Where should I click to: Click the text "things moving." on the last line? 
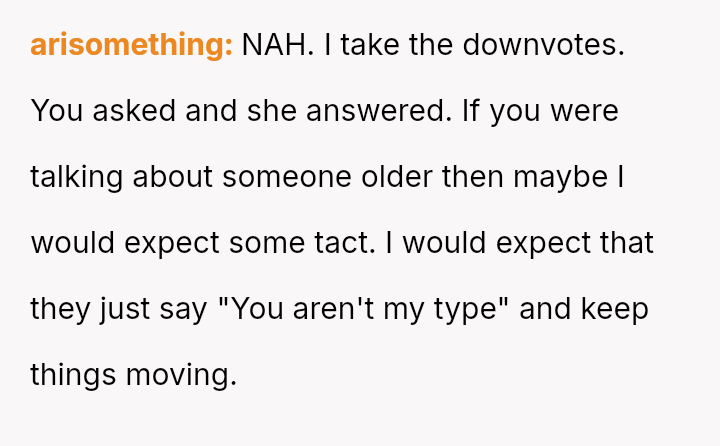(133, 375)
